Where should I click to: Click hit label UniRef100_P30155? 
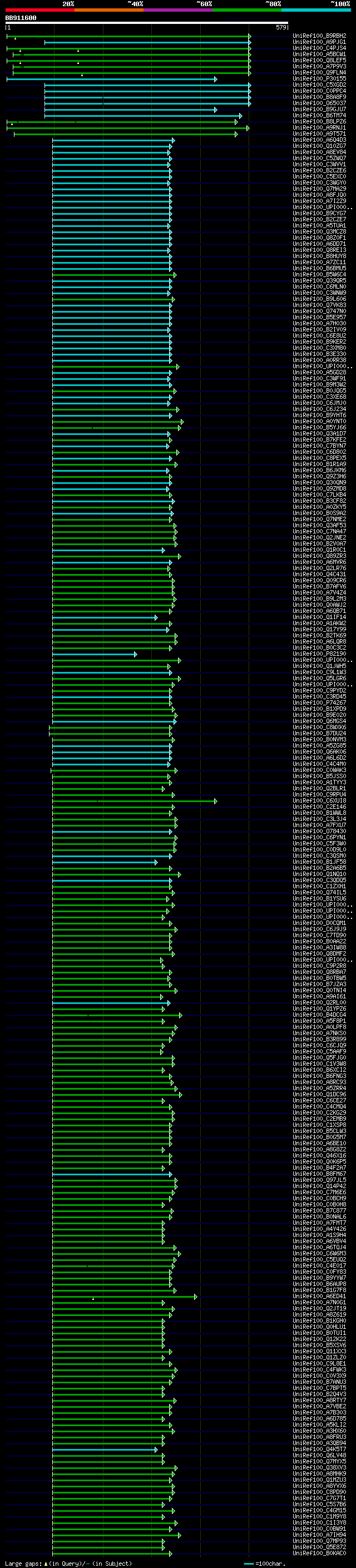click(319, 78)
